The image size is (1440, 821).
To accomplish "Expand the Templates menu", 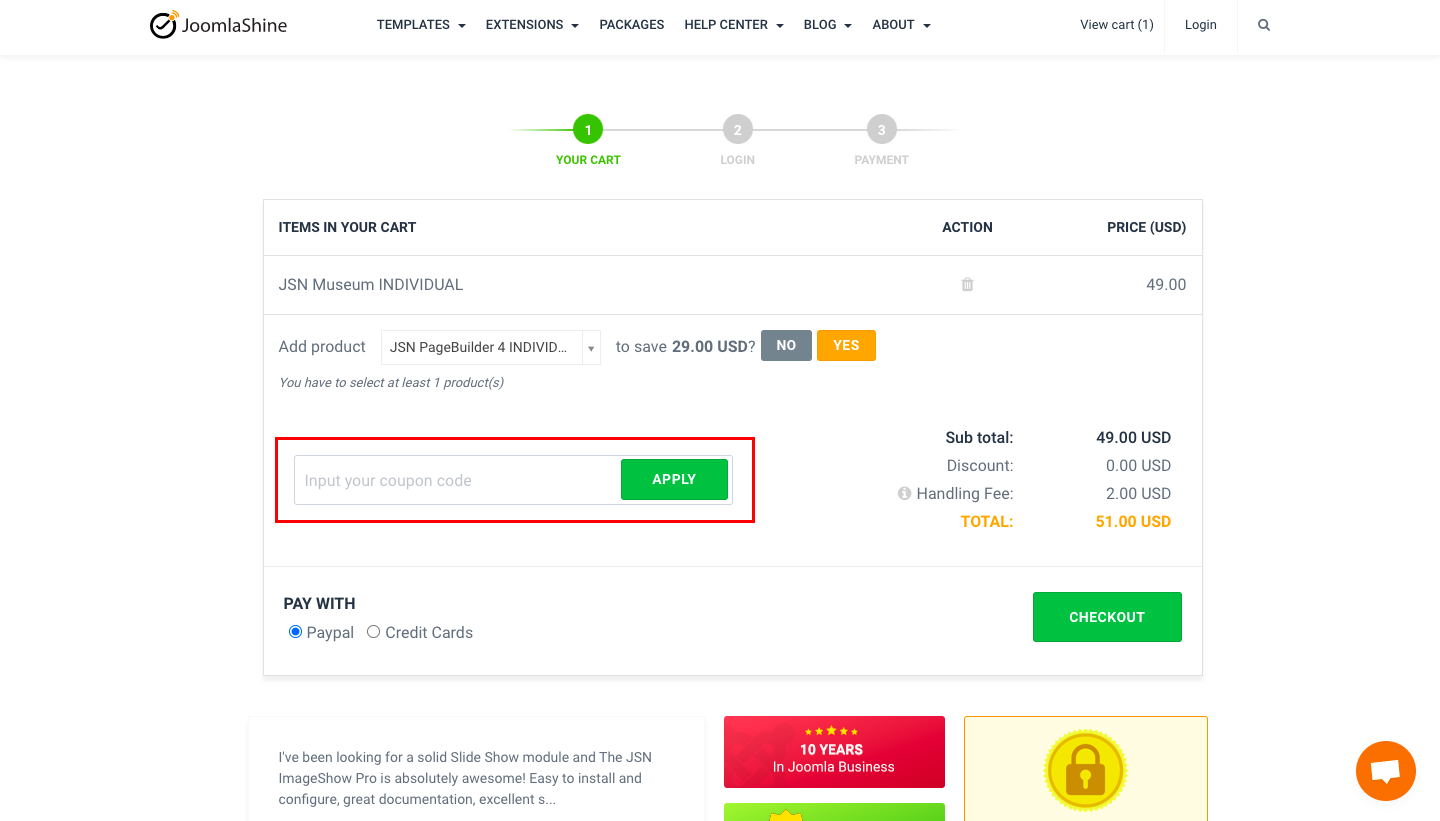I will tap(421, 25).
